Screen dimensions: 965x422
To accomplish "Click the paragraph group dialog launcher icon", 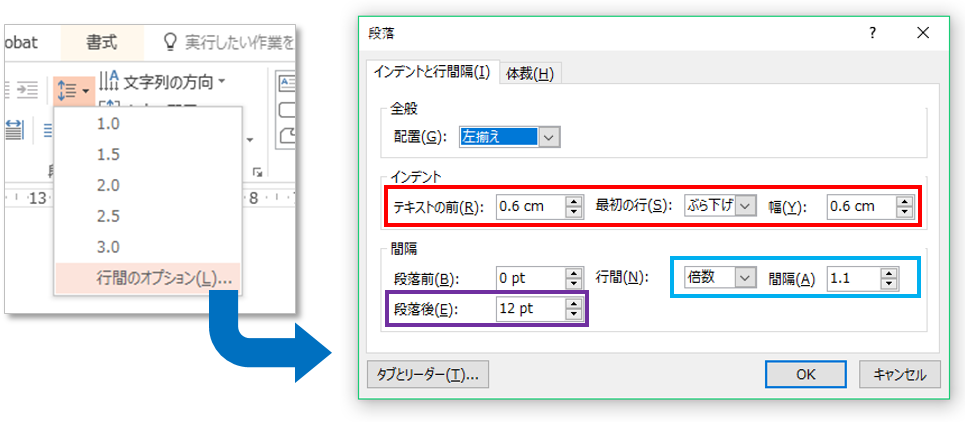I will coord(258,172).
